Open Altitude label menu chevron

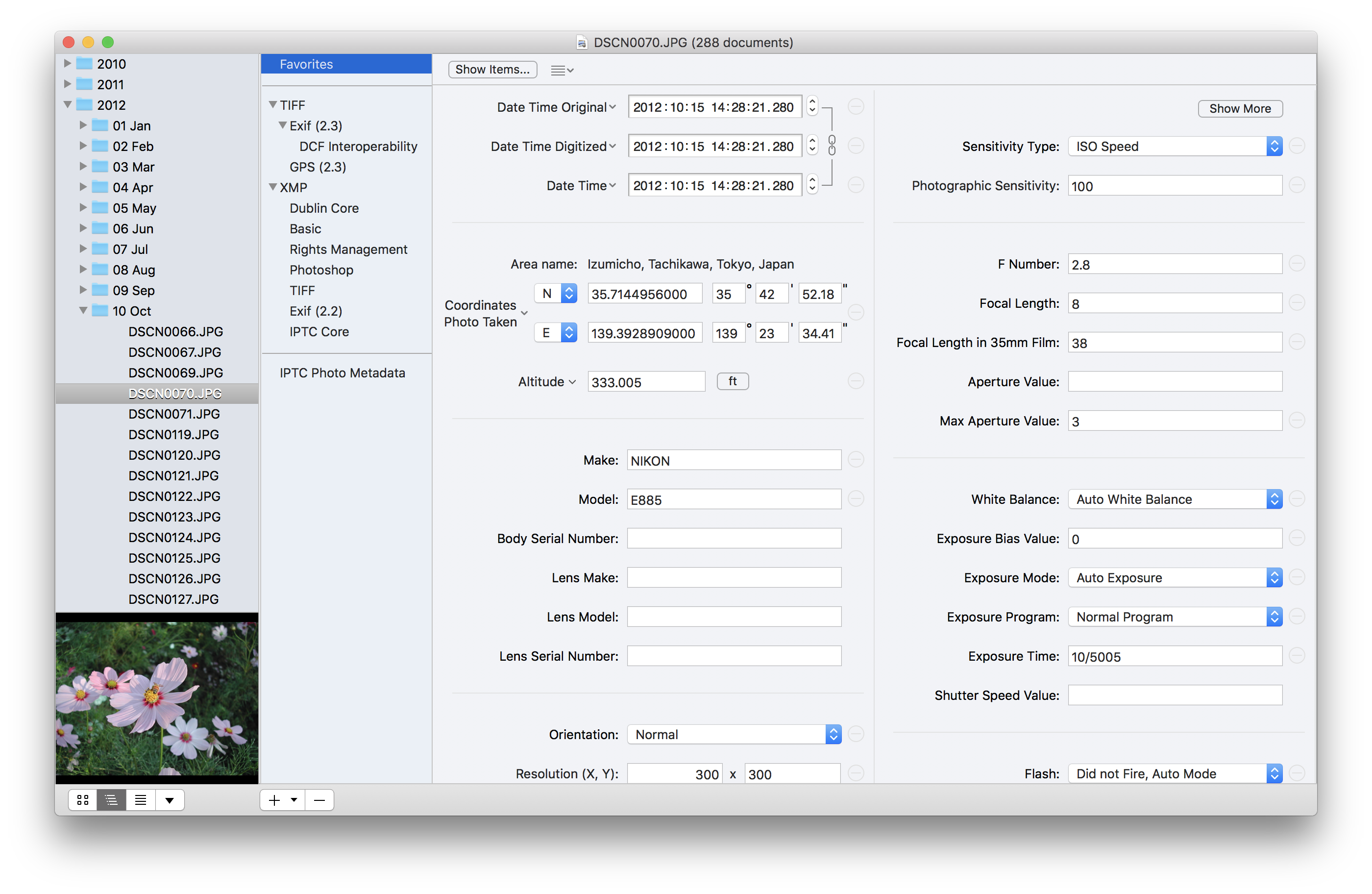click(572, 382)
